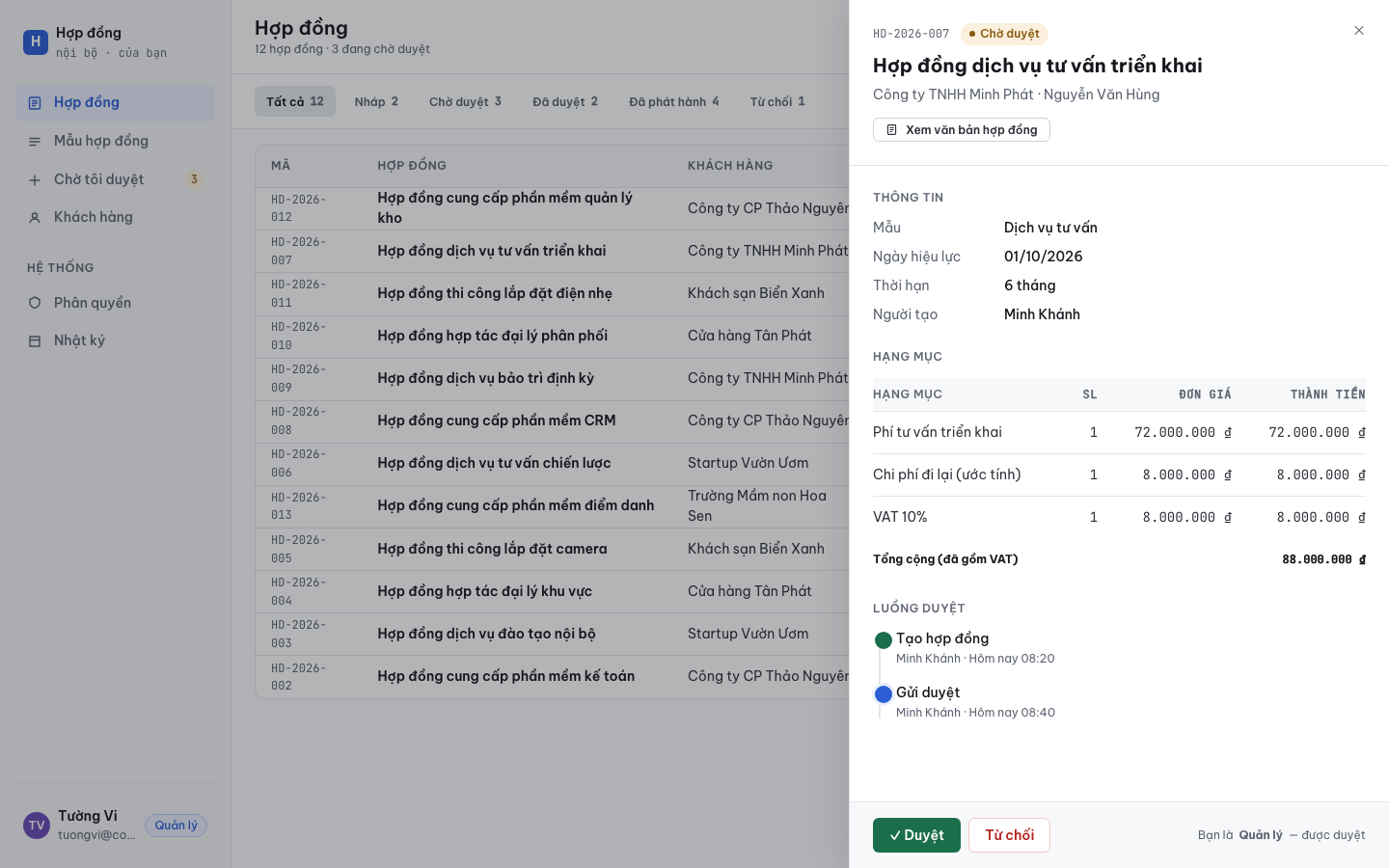
Task: Select row Hợp đồng hợp tác đại lý phân phối
Action: pos(552,336)
